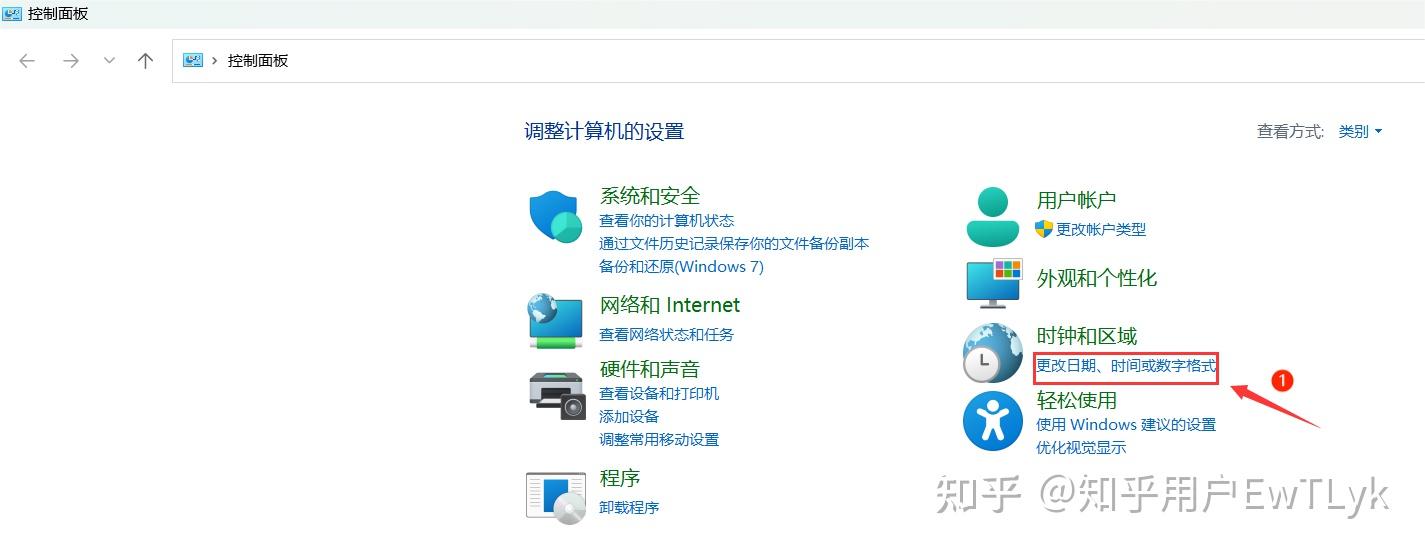Image resolution: width=1425 pixels, height=558 pixels.
Task: Open 备份和还原(Windows 7) link
Action: click(681, 266)
